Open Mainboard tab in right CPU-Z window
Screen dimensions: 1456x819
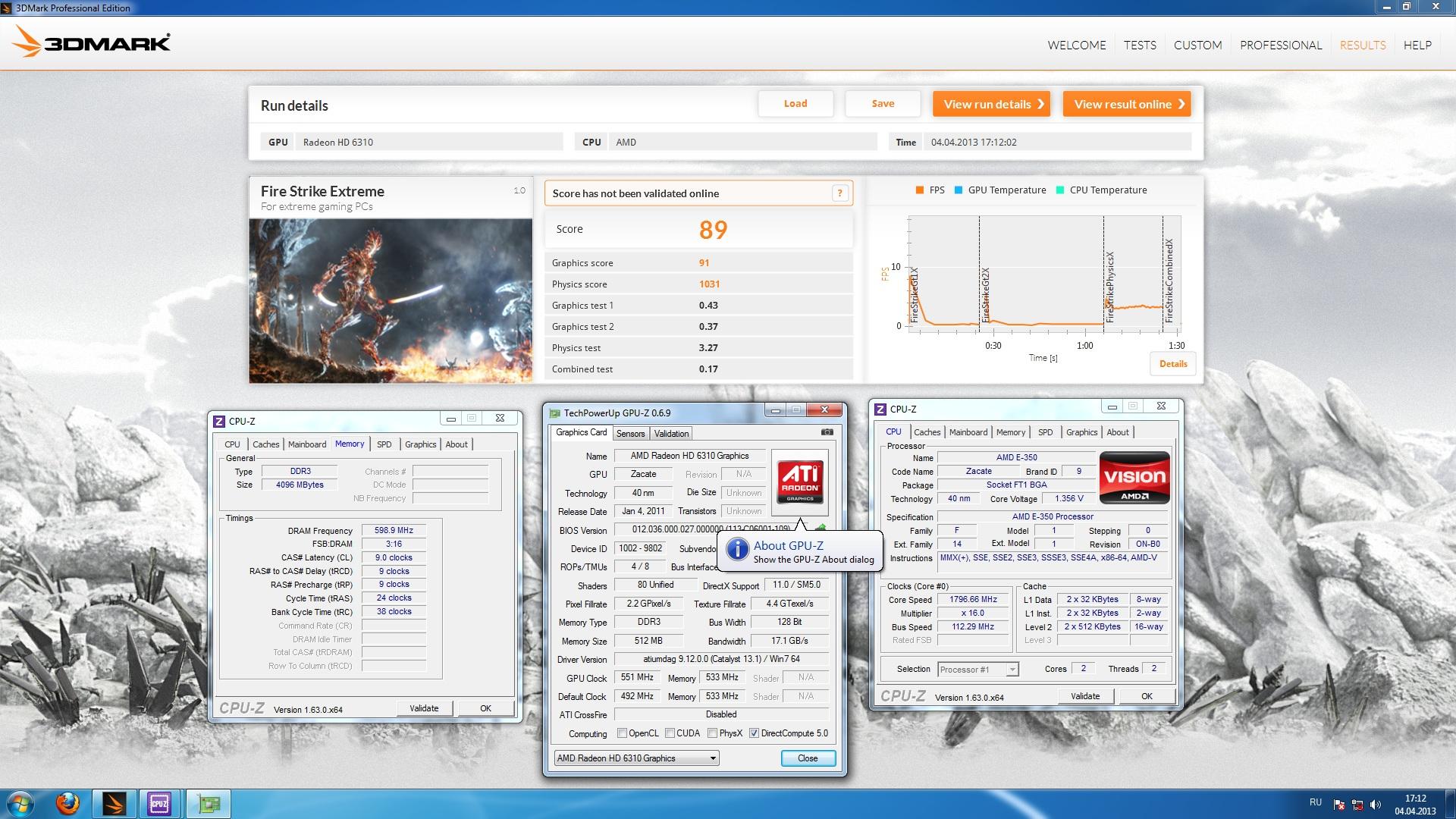point(968,432)
